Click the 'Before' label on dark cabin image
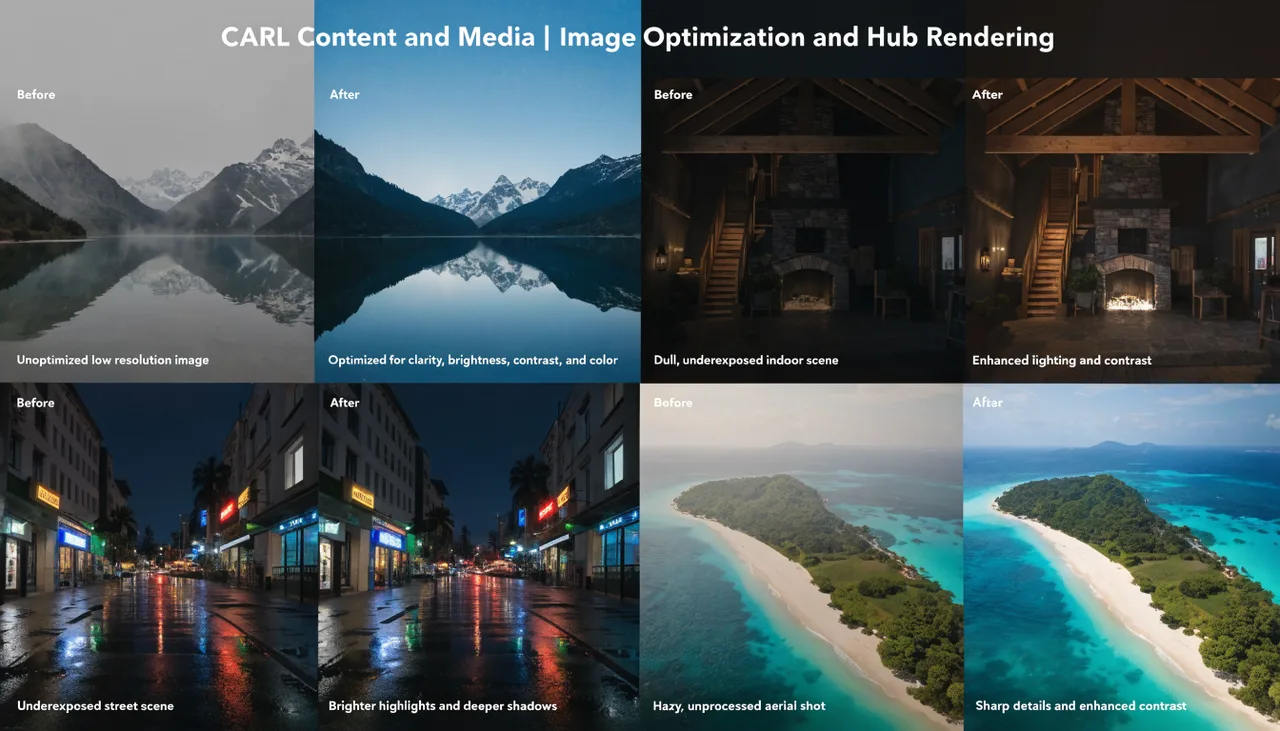 673,95
